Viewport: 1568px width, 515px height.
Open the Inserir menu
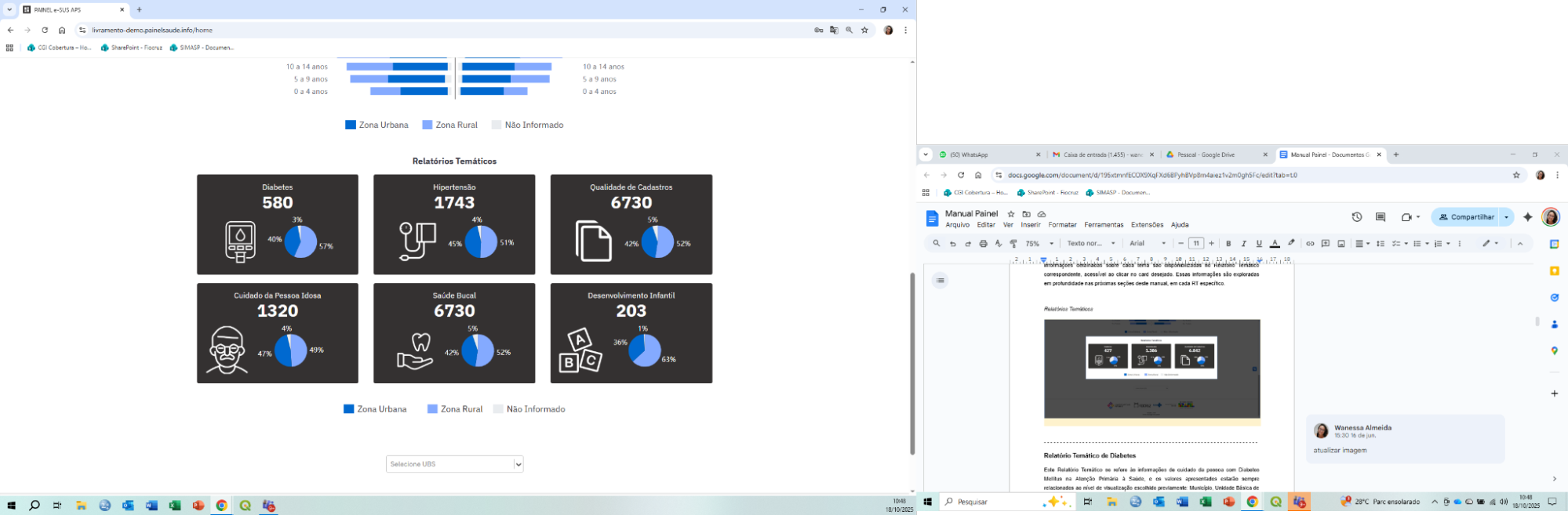tap(1031, 225)
